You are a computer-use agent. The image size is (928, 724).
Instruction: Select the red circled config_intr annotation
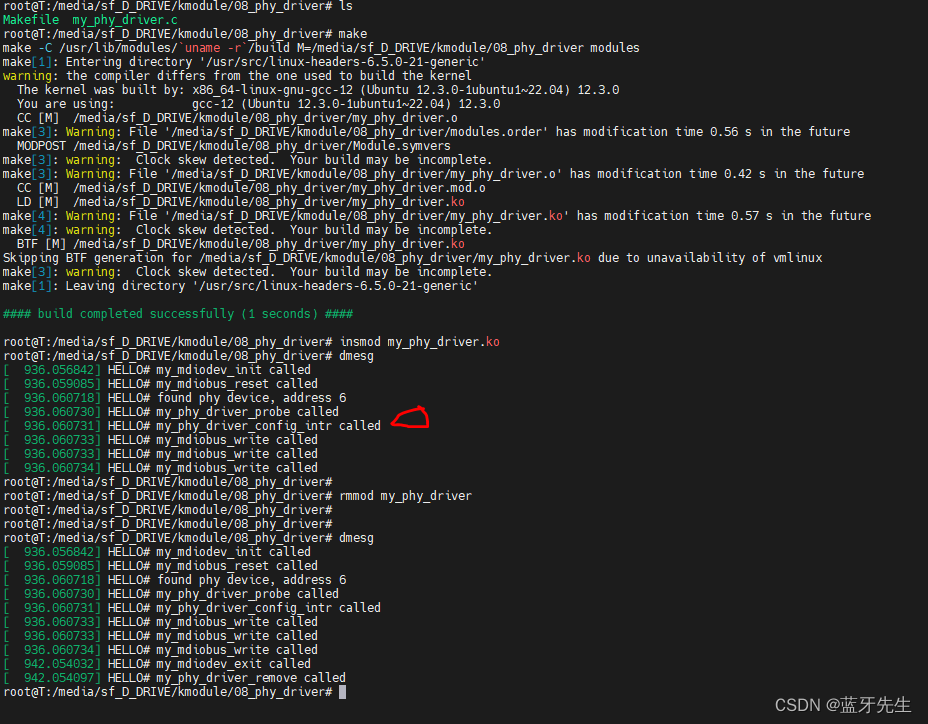tap(410, 419)
